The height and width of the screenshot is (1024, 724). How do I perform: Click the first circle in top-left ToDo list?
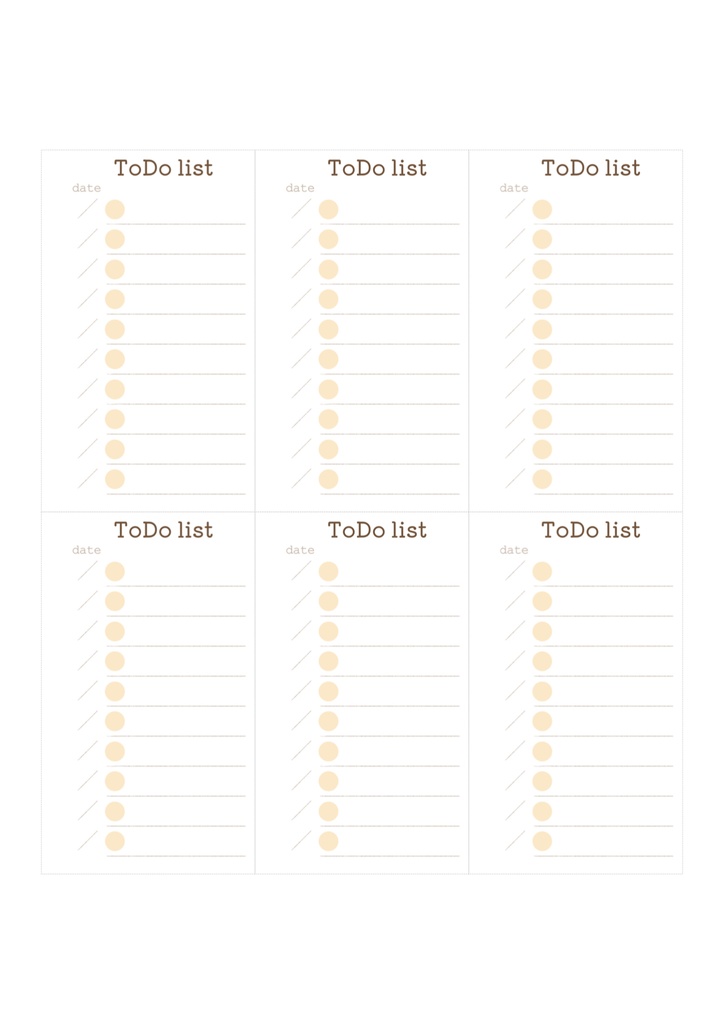pyautogui.click(x=115, y=209)
